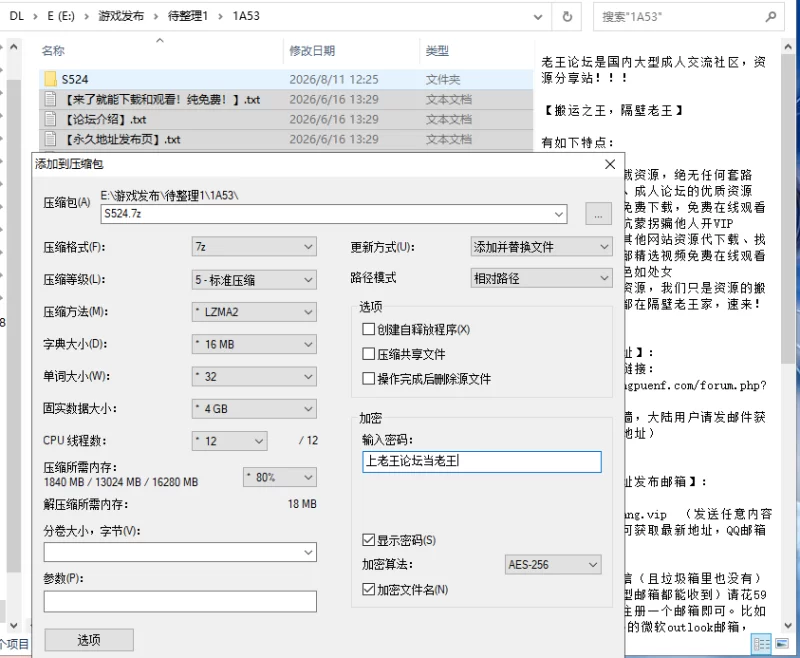Open the 单词大小 32 dropdown

point(254,376)
